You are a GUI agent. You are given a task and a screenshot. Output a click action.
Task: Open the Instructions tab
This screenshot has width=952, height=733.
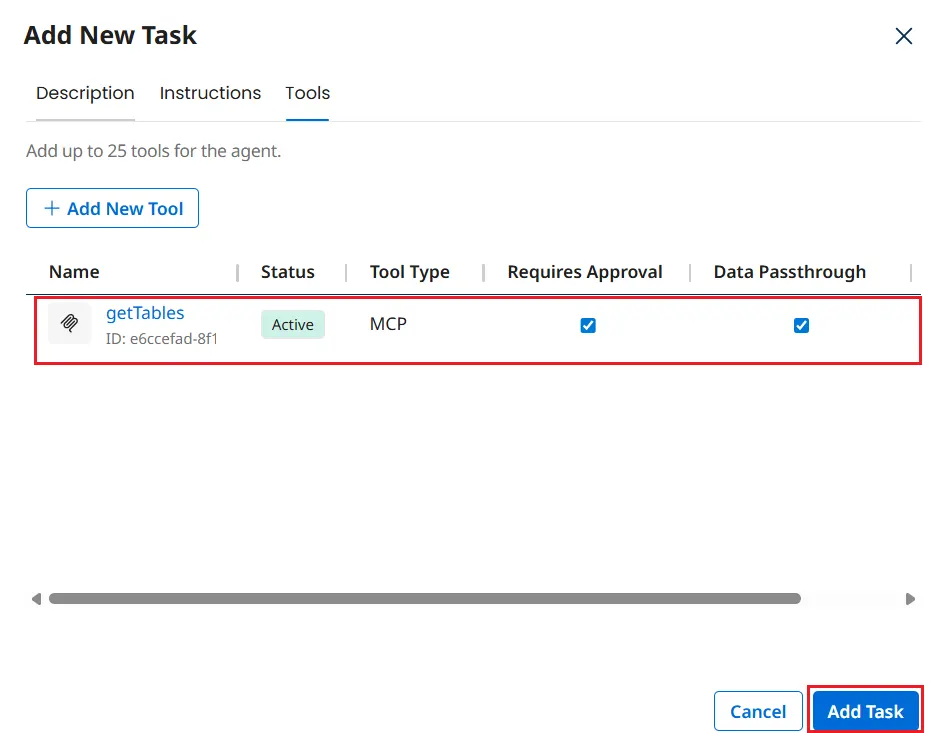210,93
